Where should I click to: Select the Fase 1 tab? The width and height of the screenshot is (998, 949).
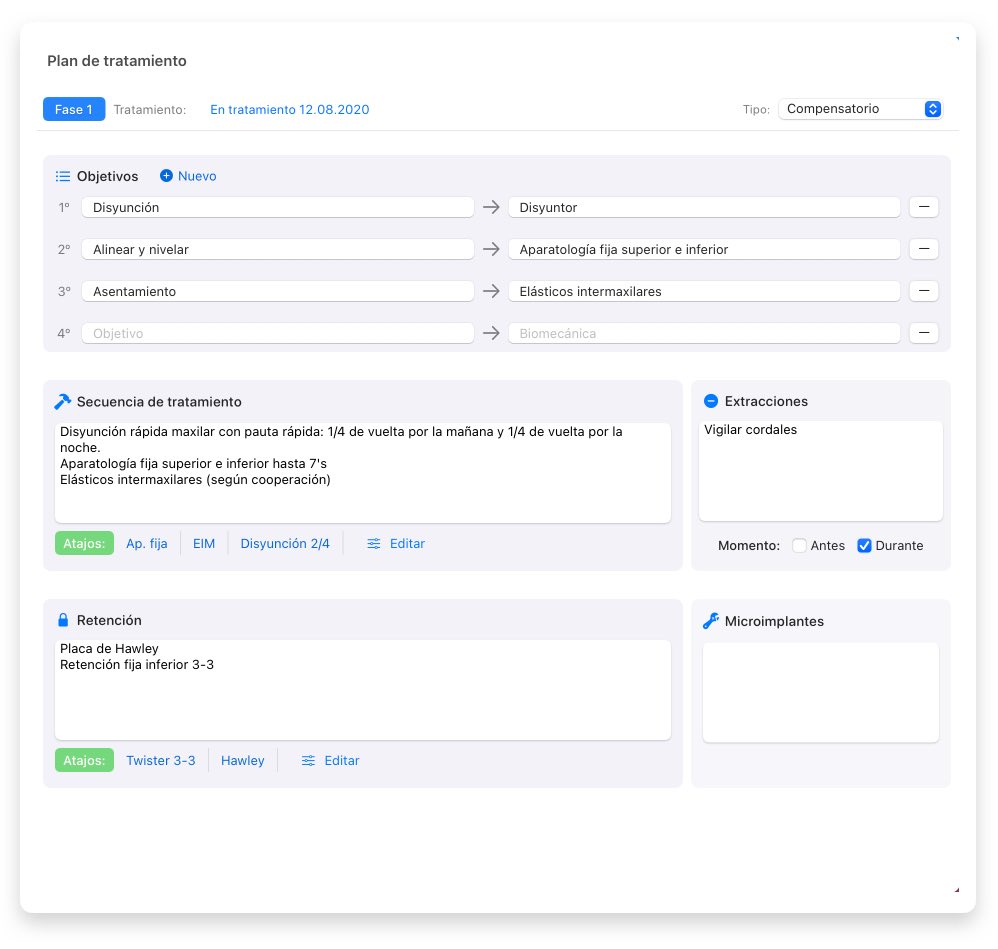(x=74, y=109)
